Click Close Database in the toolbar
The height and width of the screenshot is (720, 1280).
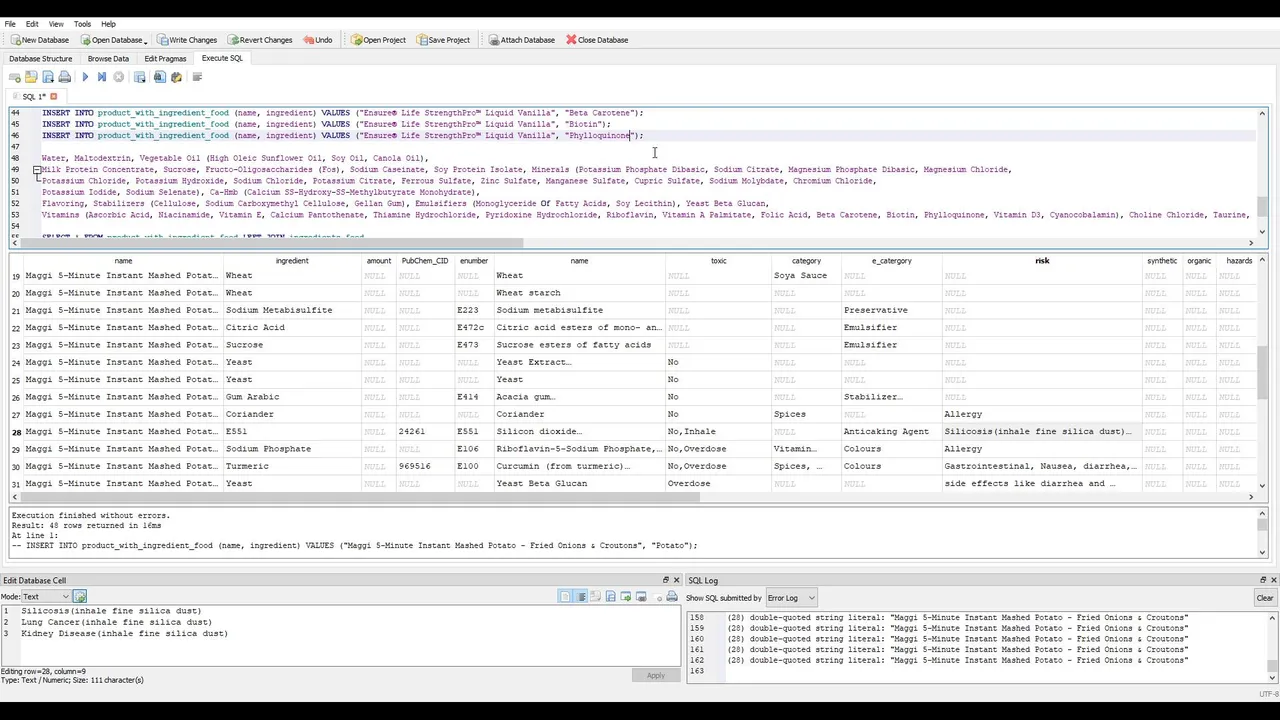click(x=597, y=40)
